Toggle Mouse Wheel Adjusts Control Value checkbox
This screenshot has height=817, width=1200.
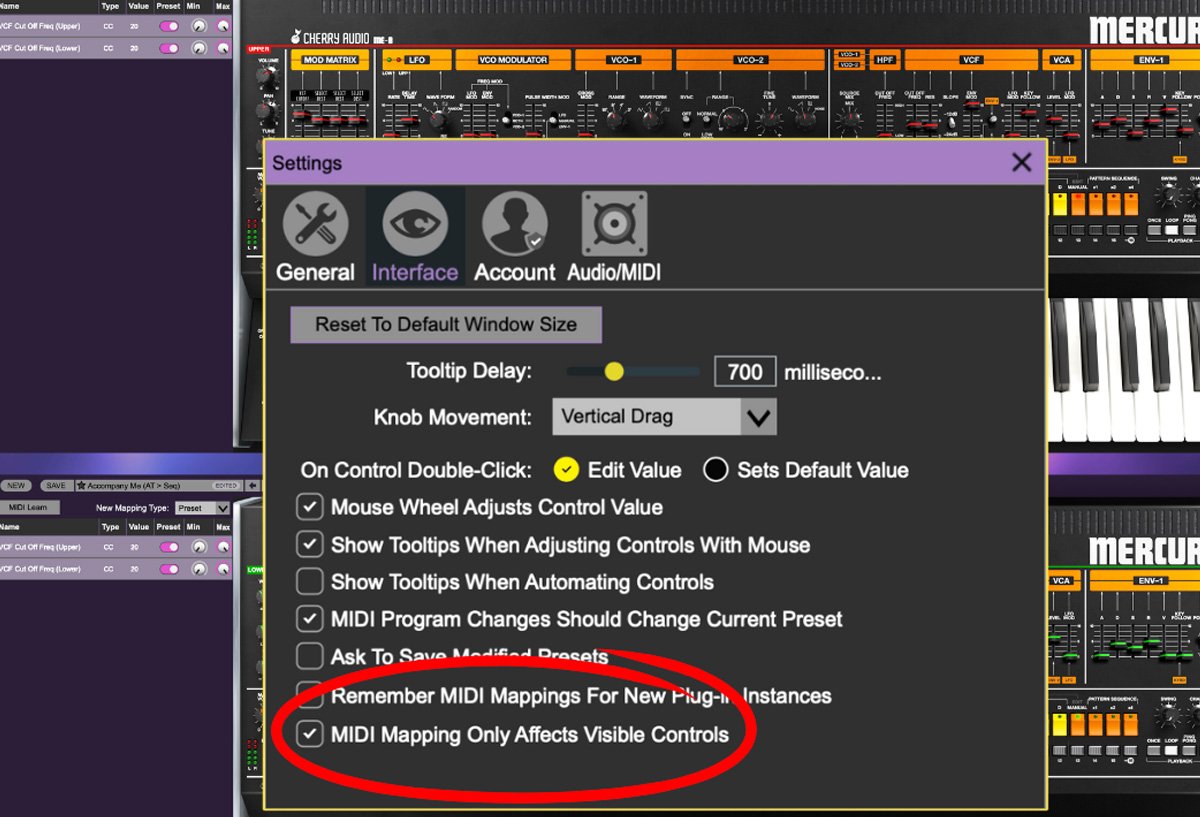coord(310,507)
